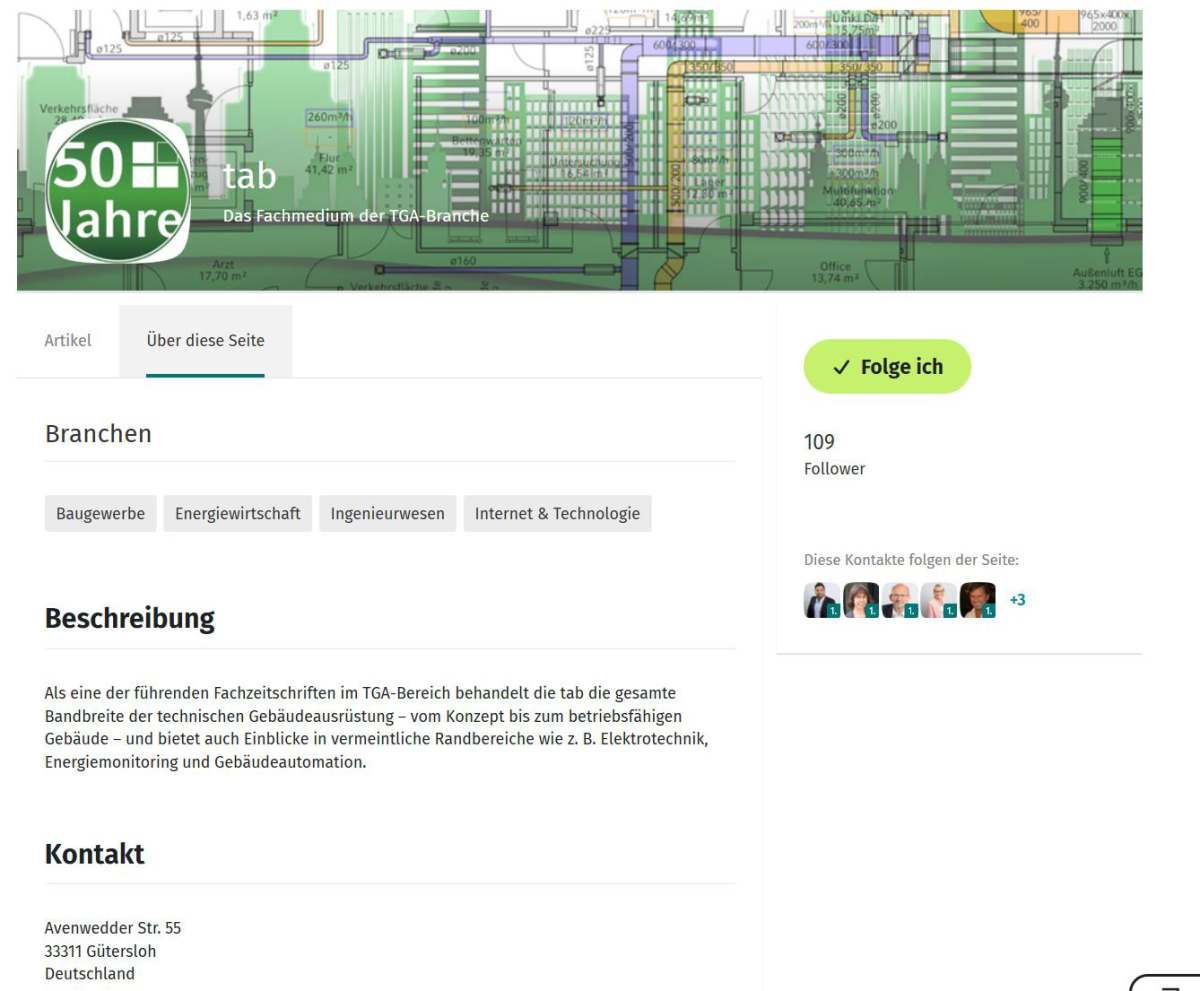The image size is (1200, 991).
Task: Toggle the Folge ich follow button
Action: point(887,367)
